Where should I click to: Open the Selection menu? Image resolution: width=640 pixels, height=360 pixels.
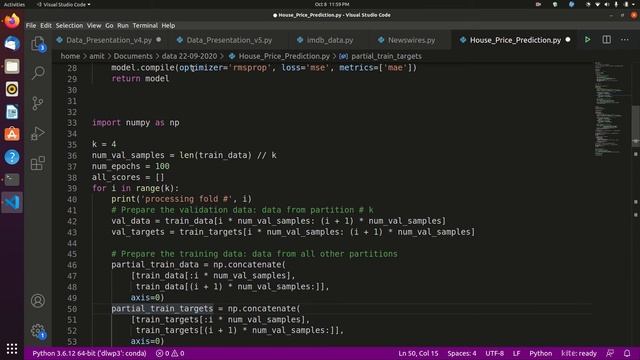tap(69, 25)
